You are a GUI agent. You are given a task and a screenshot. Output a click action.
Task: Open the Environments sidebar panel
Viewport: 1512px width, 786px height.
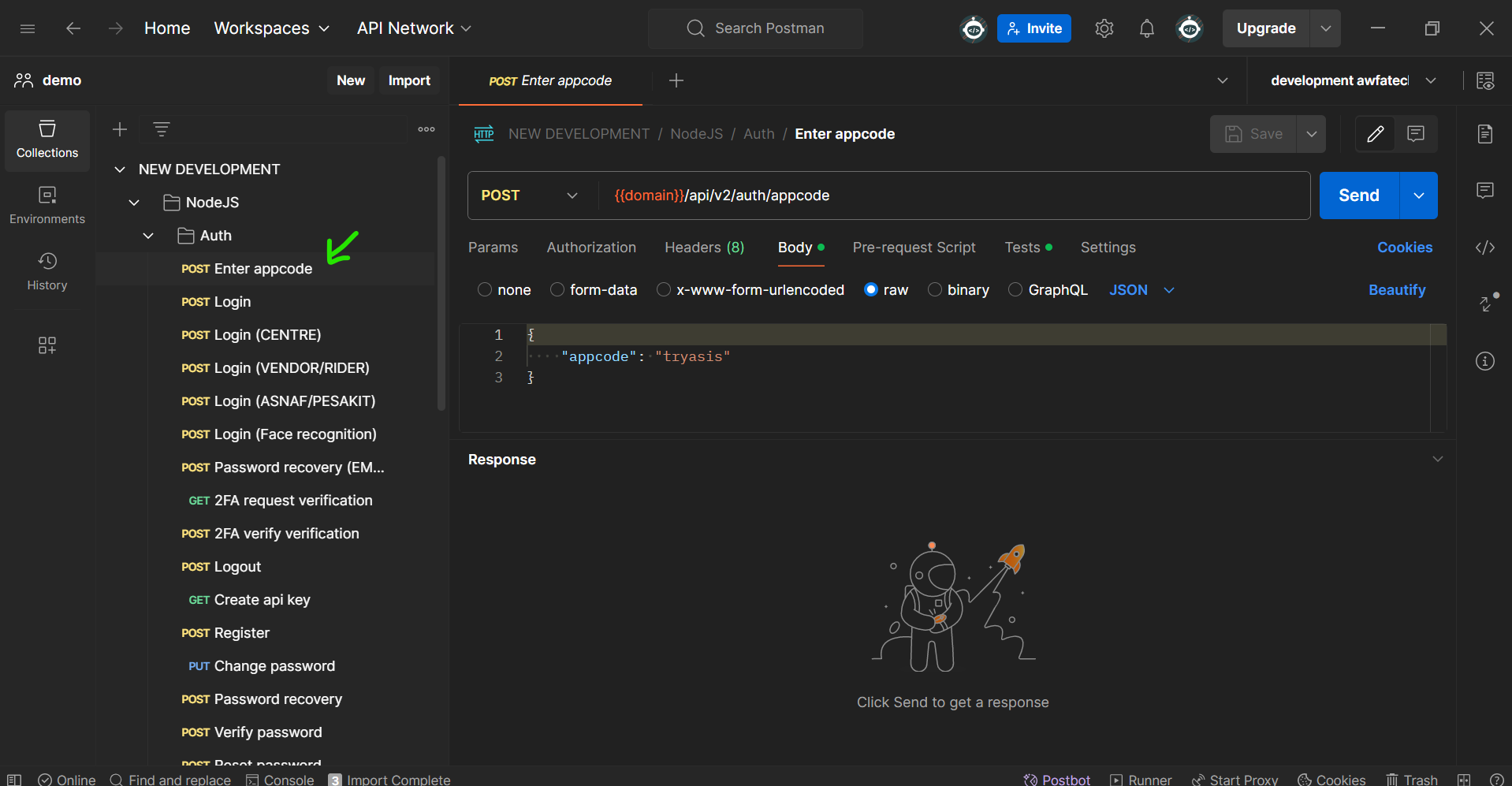(47, 205)
